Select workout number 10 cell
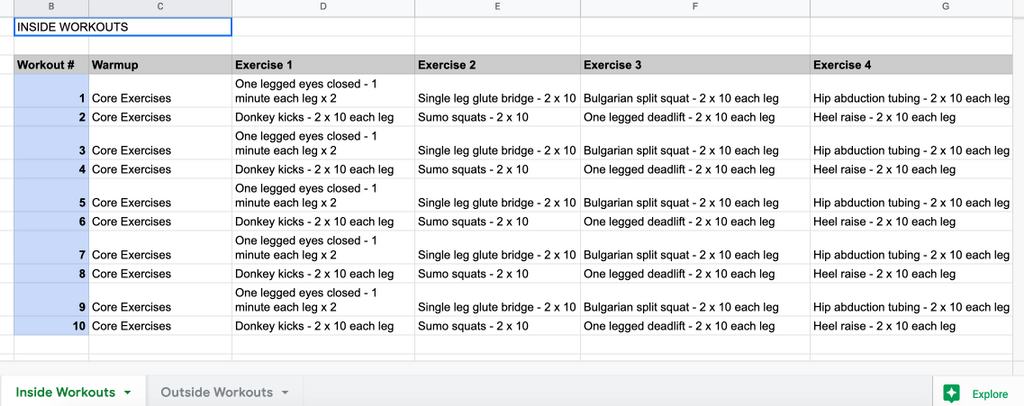Image resolution: width=1024 pixels, height=406 pixels. pyautogui.click(x=51, y=326)
